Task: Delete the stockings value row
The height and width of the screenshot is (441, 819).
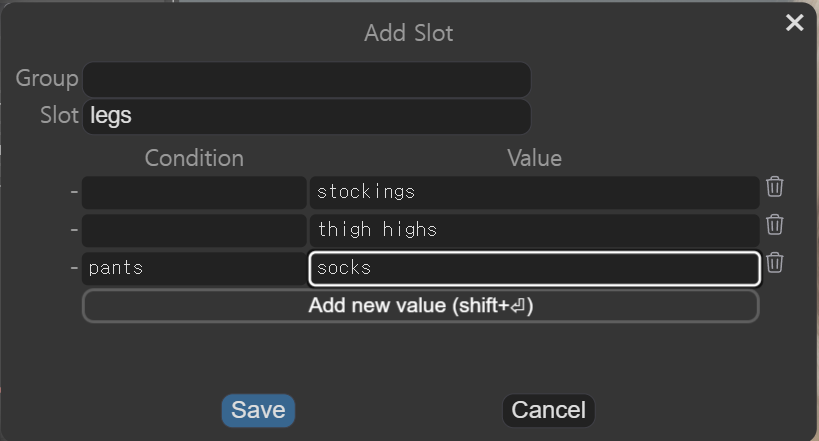Action: pos(775,187)
